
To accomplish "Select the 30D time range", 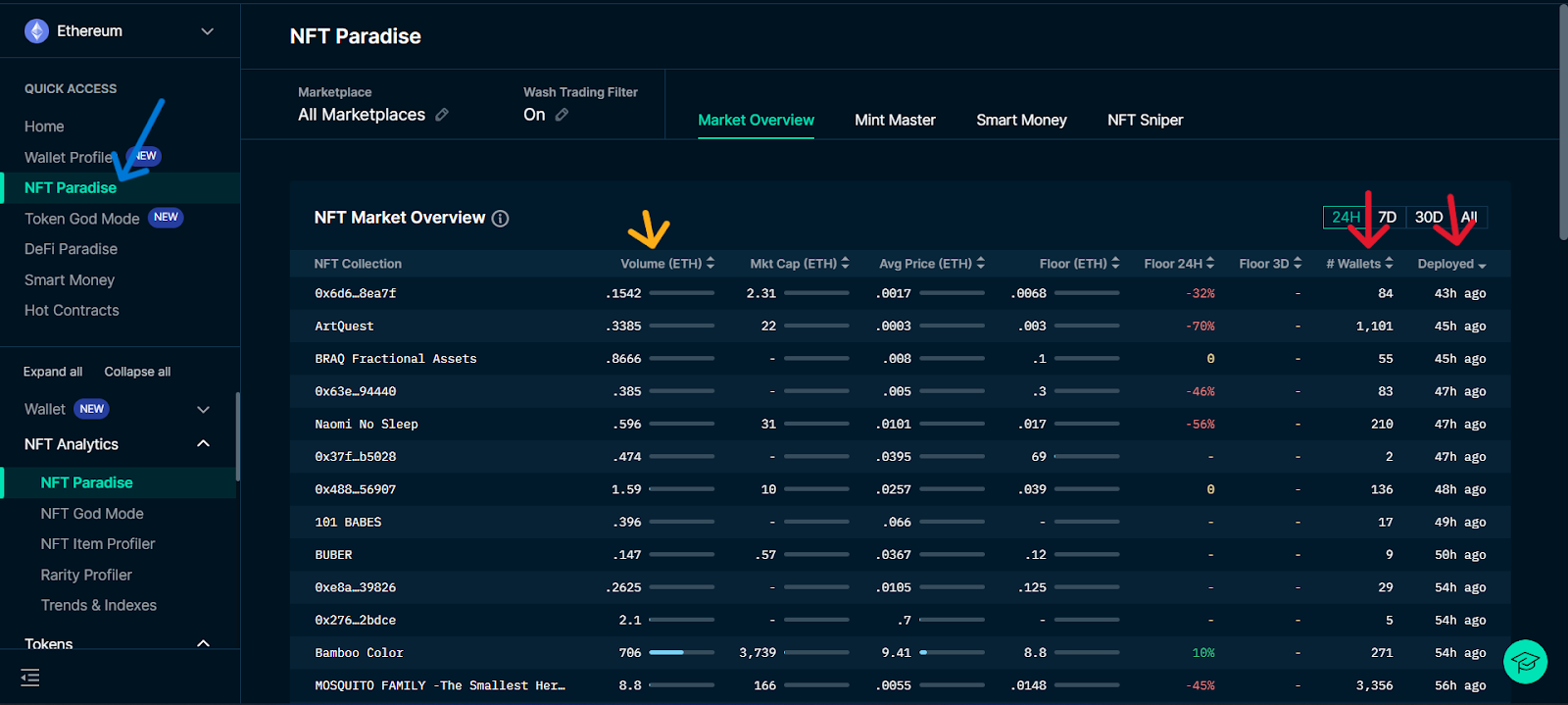I will pyautogui.click(x=1429, y=217).
